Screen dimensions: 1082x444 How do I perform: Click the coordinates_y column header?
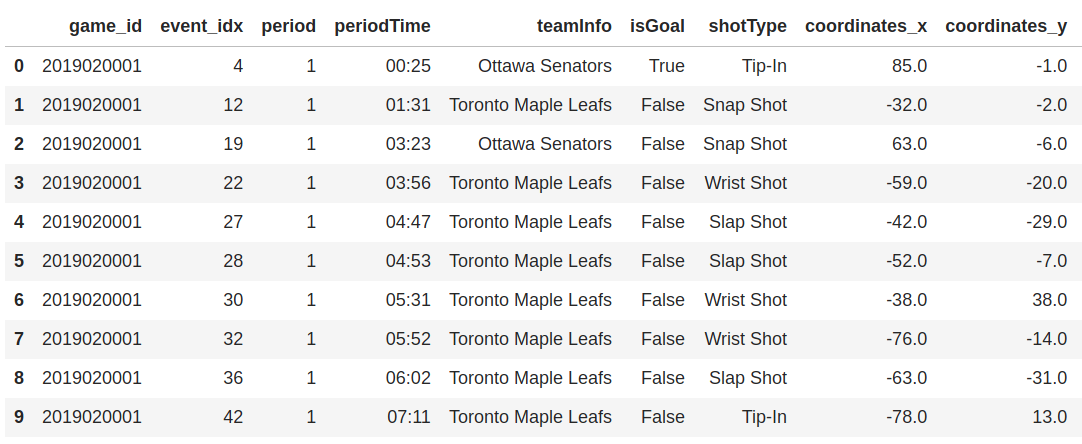1007,26
